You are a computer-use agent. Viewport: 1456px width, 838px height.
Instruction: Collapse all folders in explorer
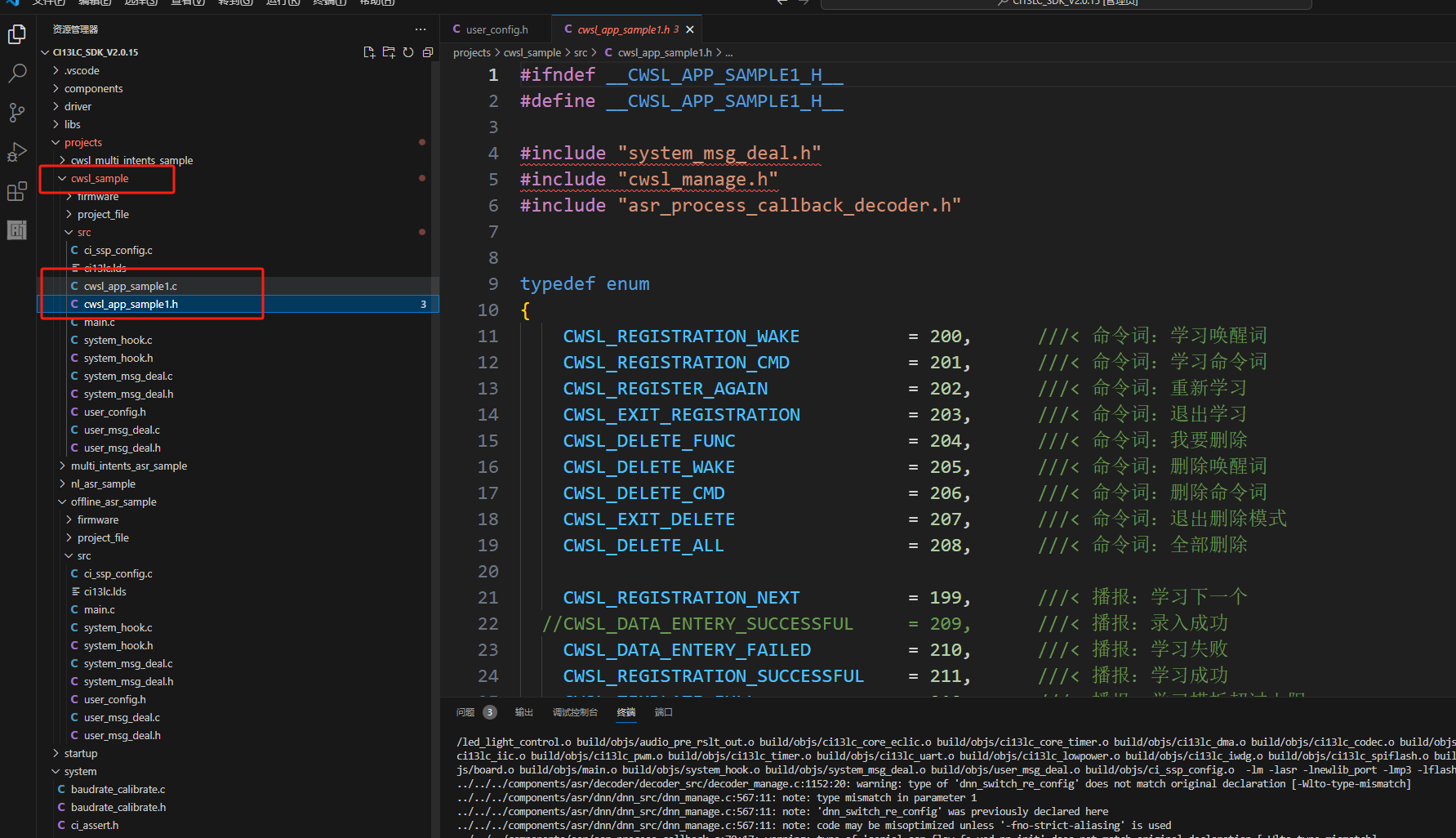click(x=428, y=52)
